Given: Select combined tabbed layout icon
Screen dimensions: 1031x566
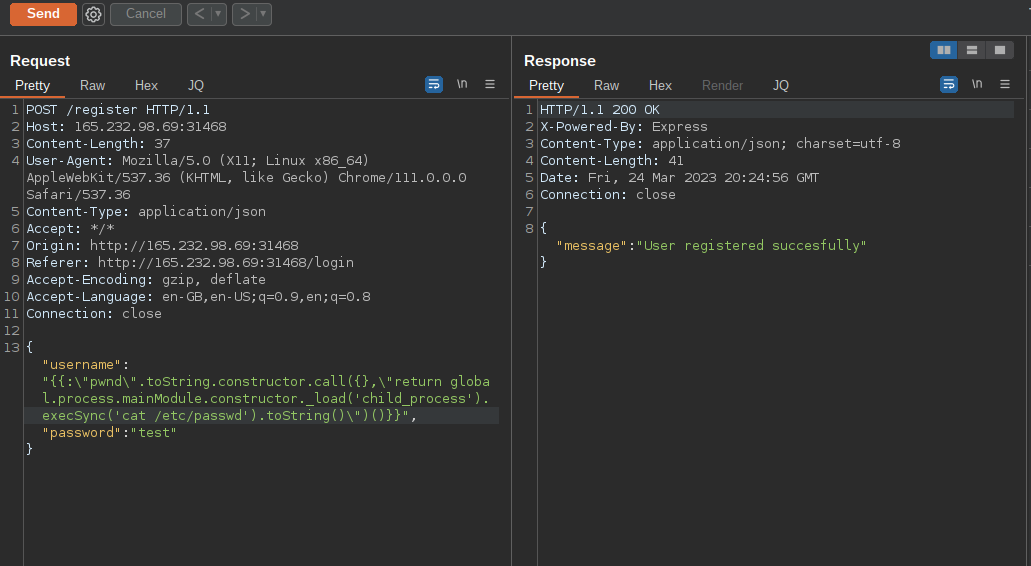Looking at the screenshot, I should coord(999,50).
